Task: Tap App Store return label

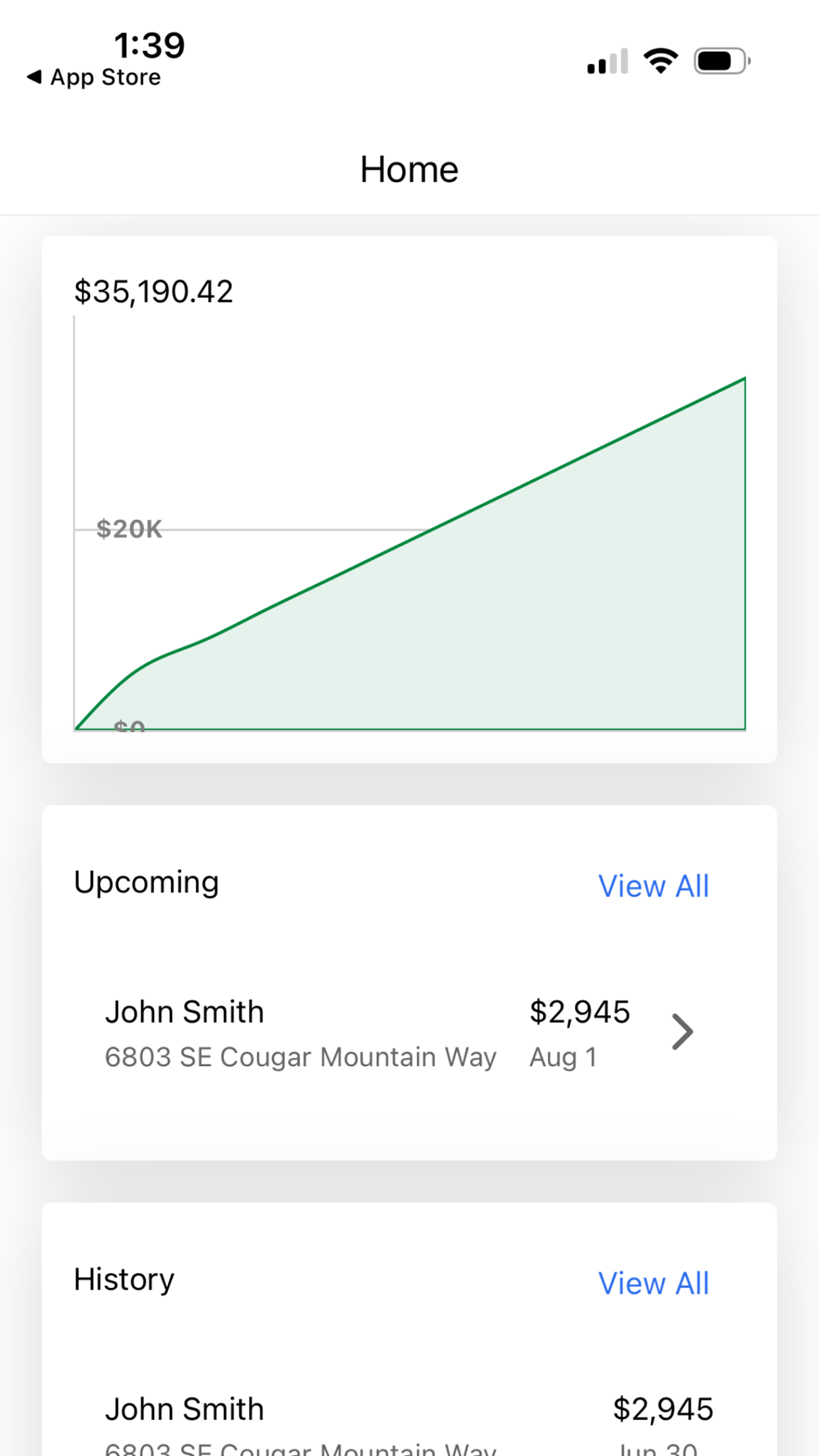Action: coord(106,77)
